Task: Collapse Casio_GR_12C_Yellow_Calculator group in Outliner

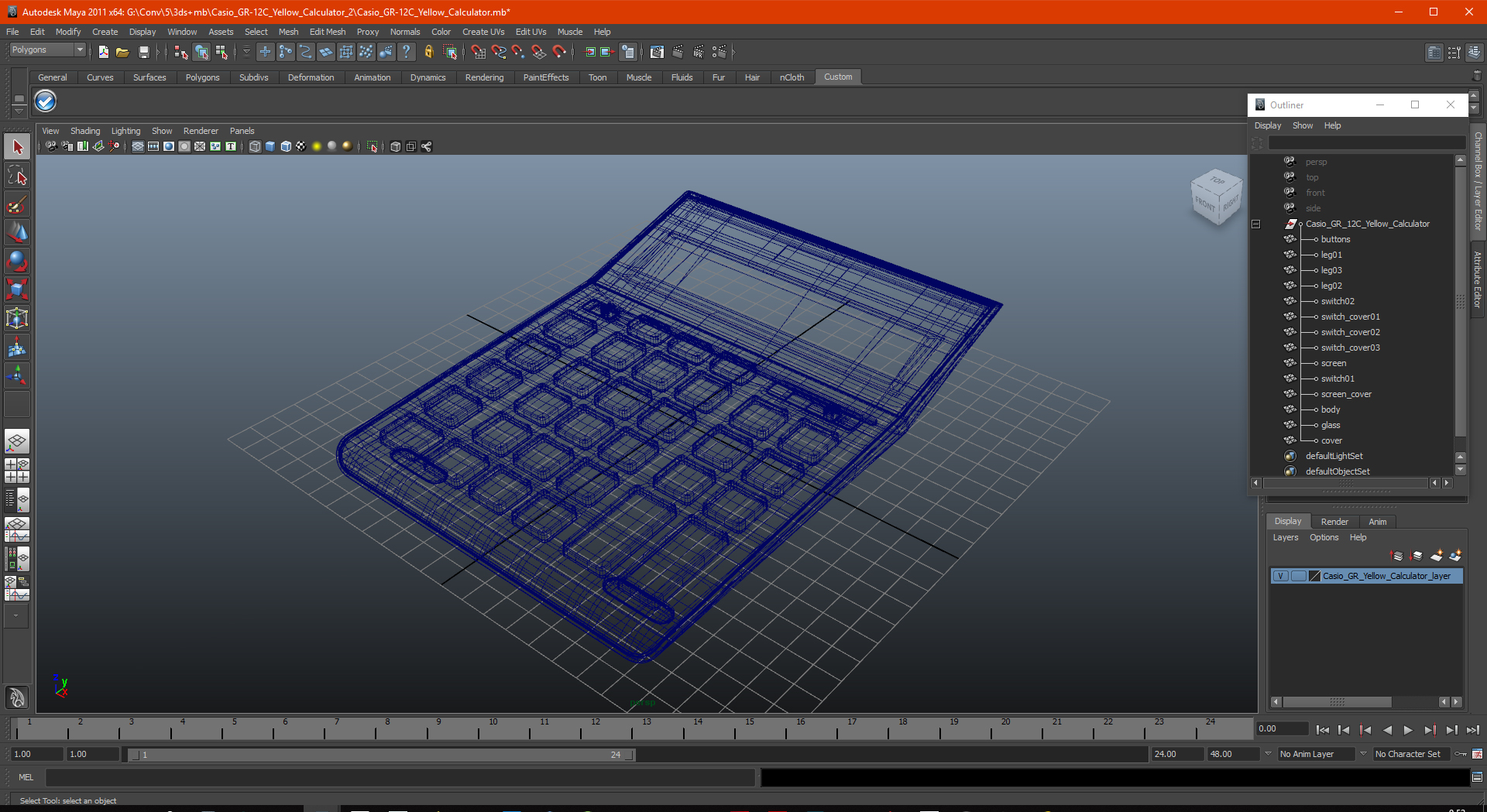Action: [1256, 224]
